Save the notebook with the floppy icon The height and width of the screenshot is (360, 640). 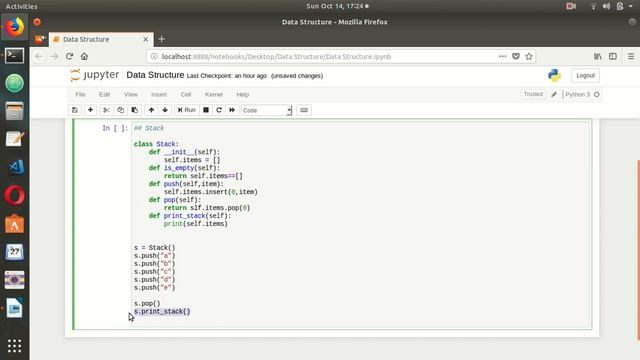tap(75, 110)
